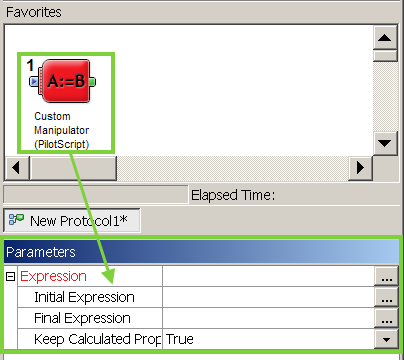This screenshot has height=360, width=404.
Task: Click the blue input port on the component
Action: [34, 81]
